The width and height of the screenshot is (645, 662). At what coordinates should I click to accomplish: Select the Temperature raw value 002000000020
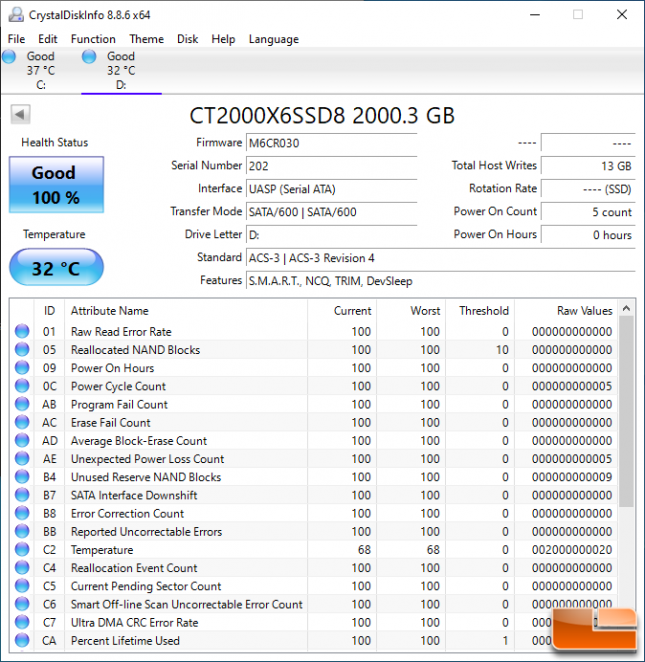(x=572, y=550)
